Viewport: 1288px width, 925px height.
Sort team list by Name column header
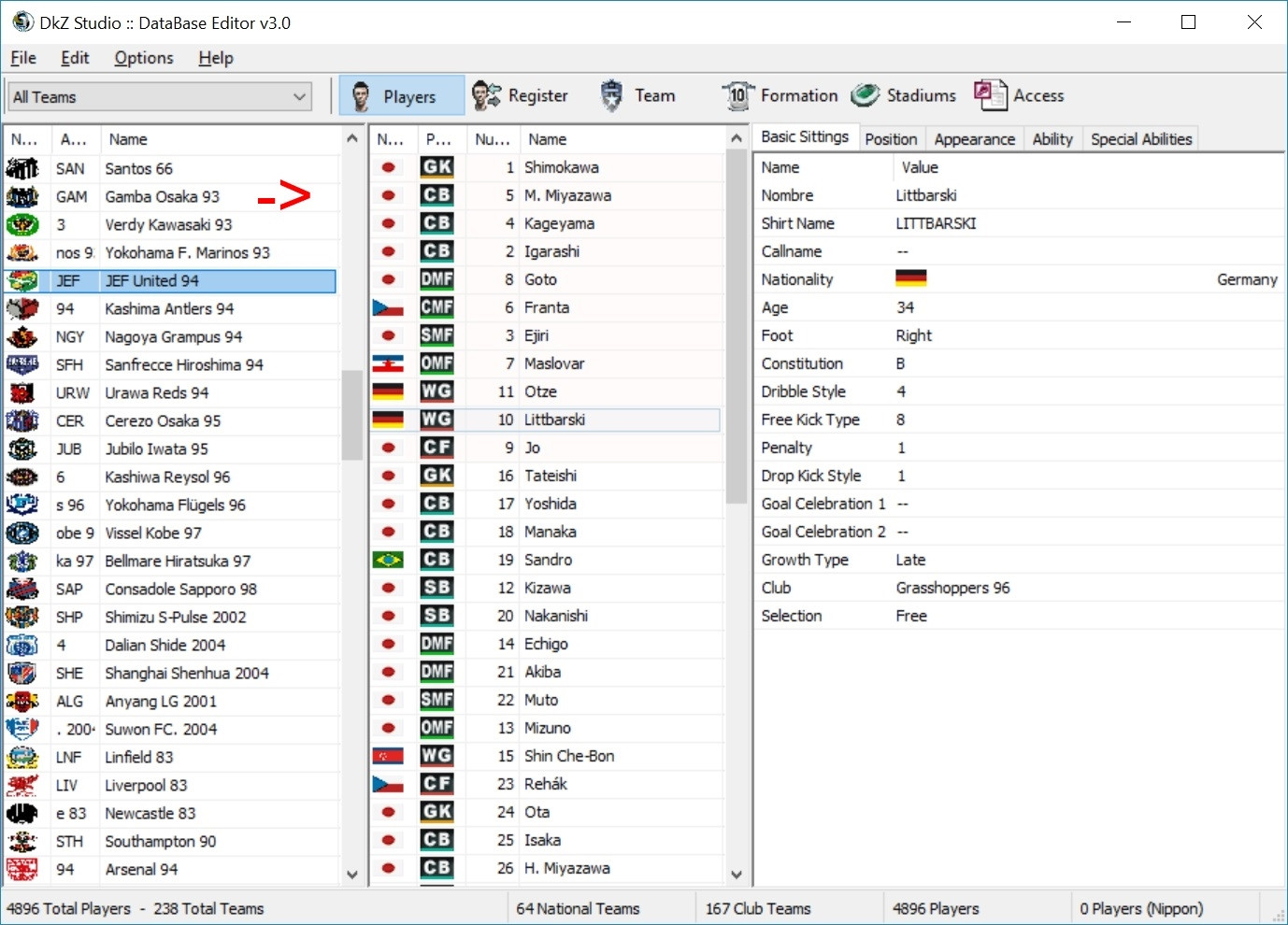[x=221, y=139]
